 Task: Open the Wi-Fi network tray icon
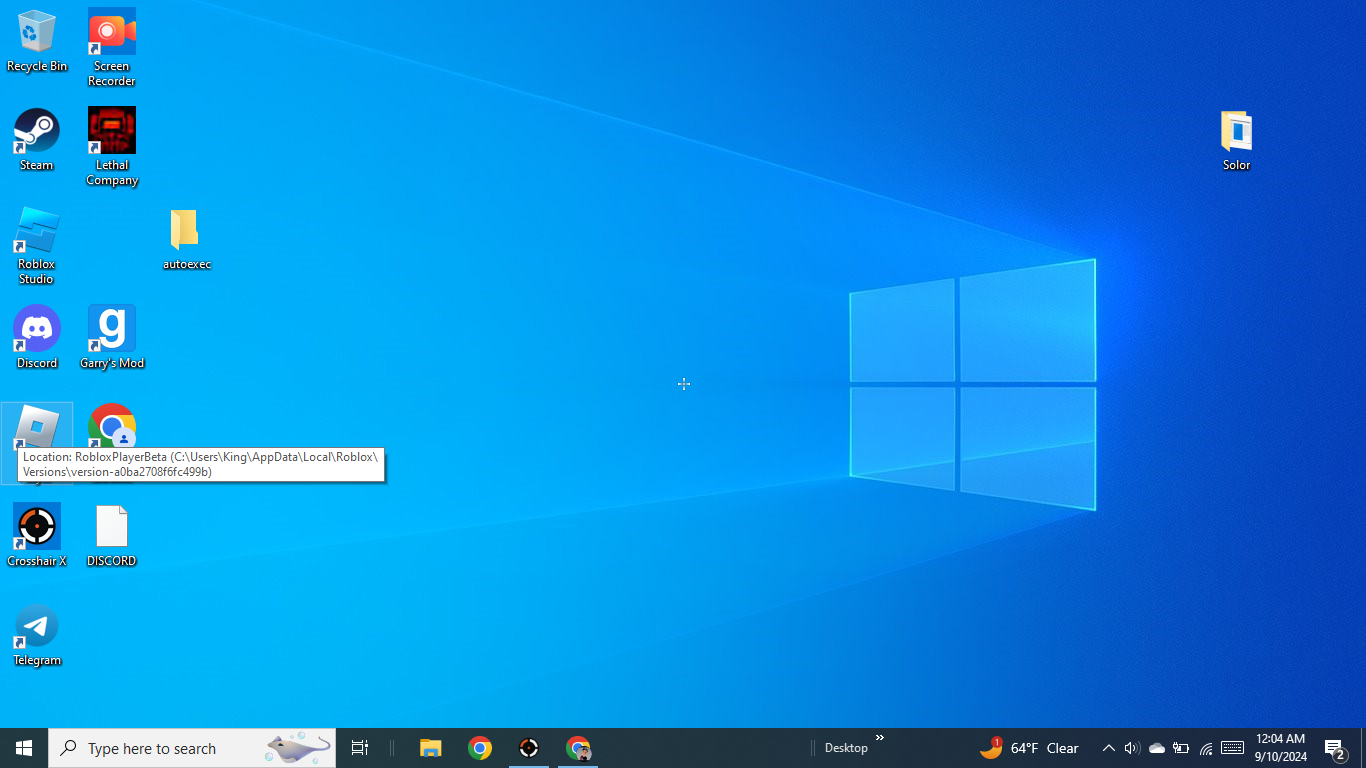(1206, 748)
